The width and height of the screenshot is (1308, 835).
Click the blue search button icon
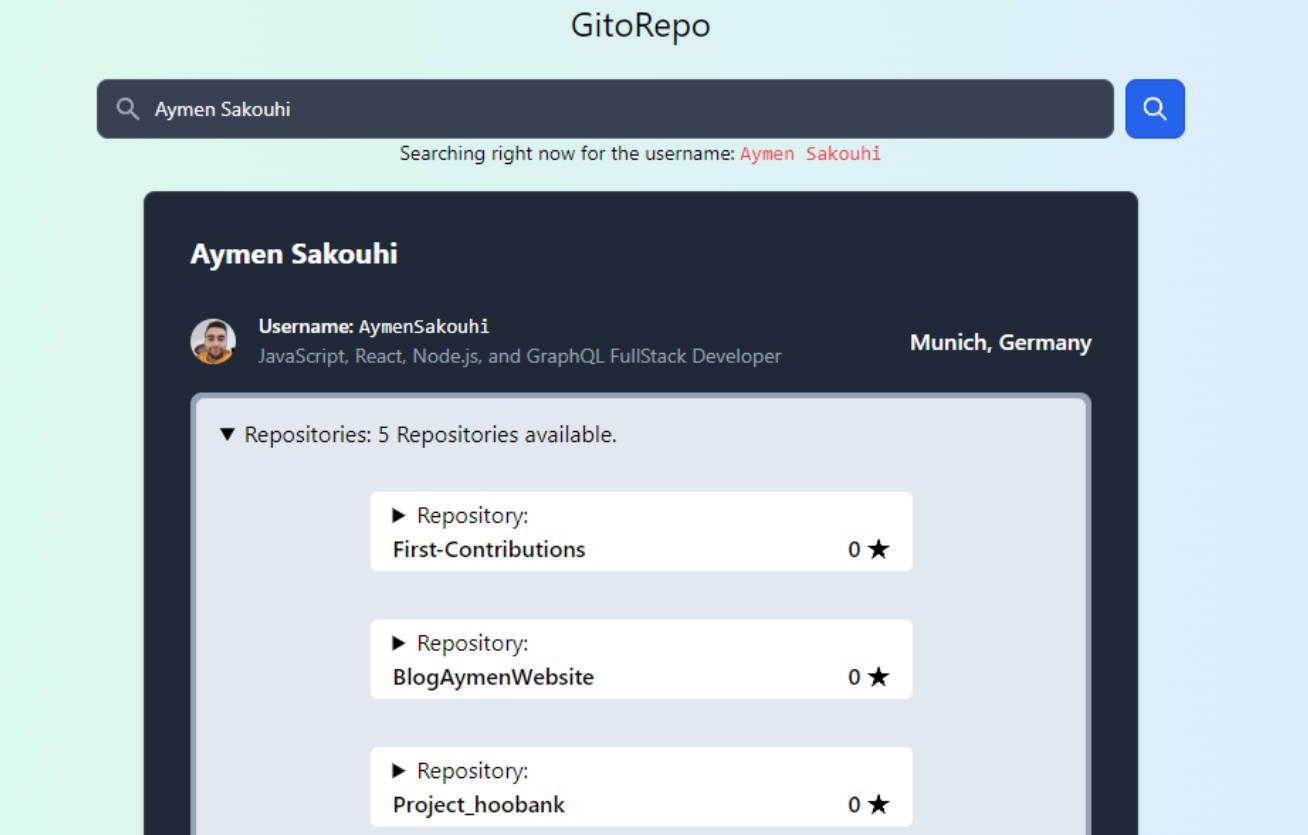(1154, 108)
